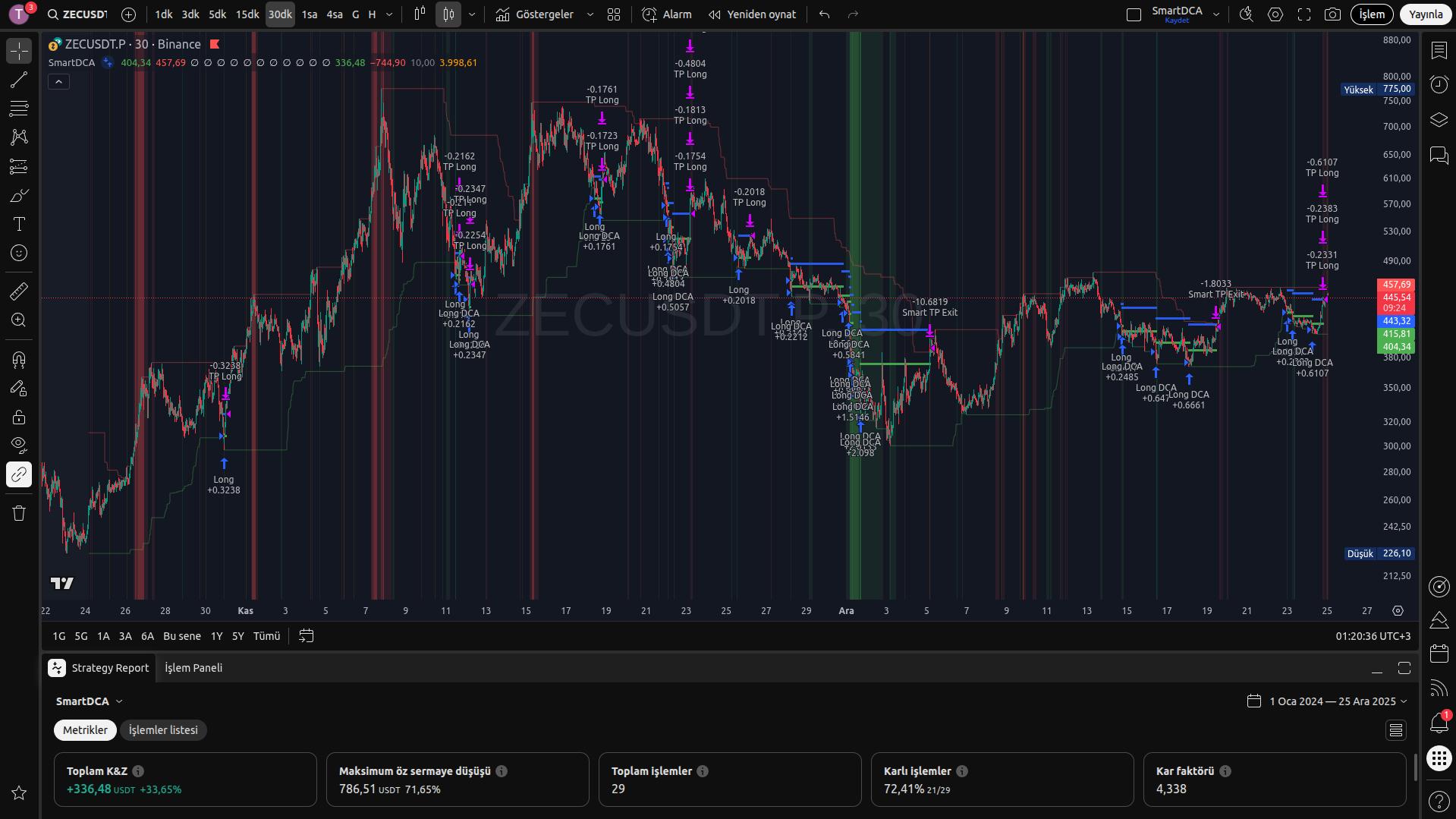The width and height of the screenshot is (1456, 819).
Task: Take a chart snapshot with camera icon
Action: point(1332,14)
